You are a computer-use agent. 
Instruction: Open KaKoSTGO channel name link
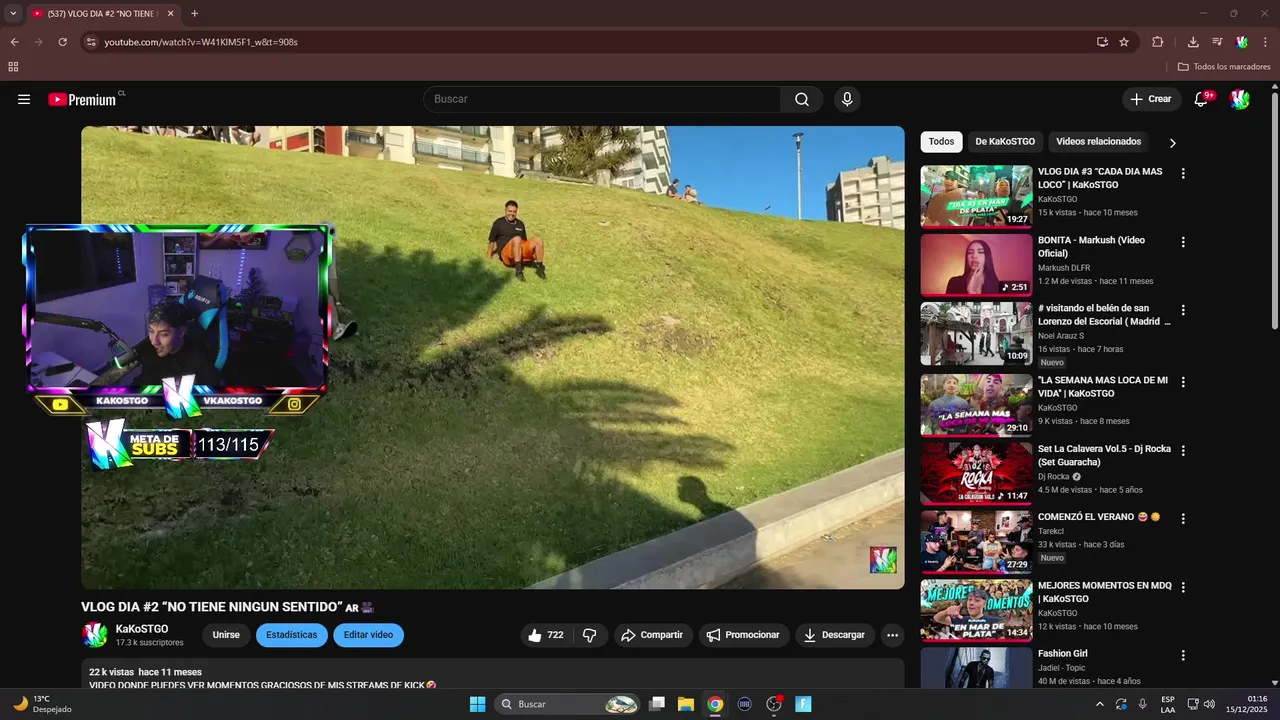tap(142, 629)
